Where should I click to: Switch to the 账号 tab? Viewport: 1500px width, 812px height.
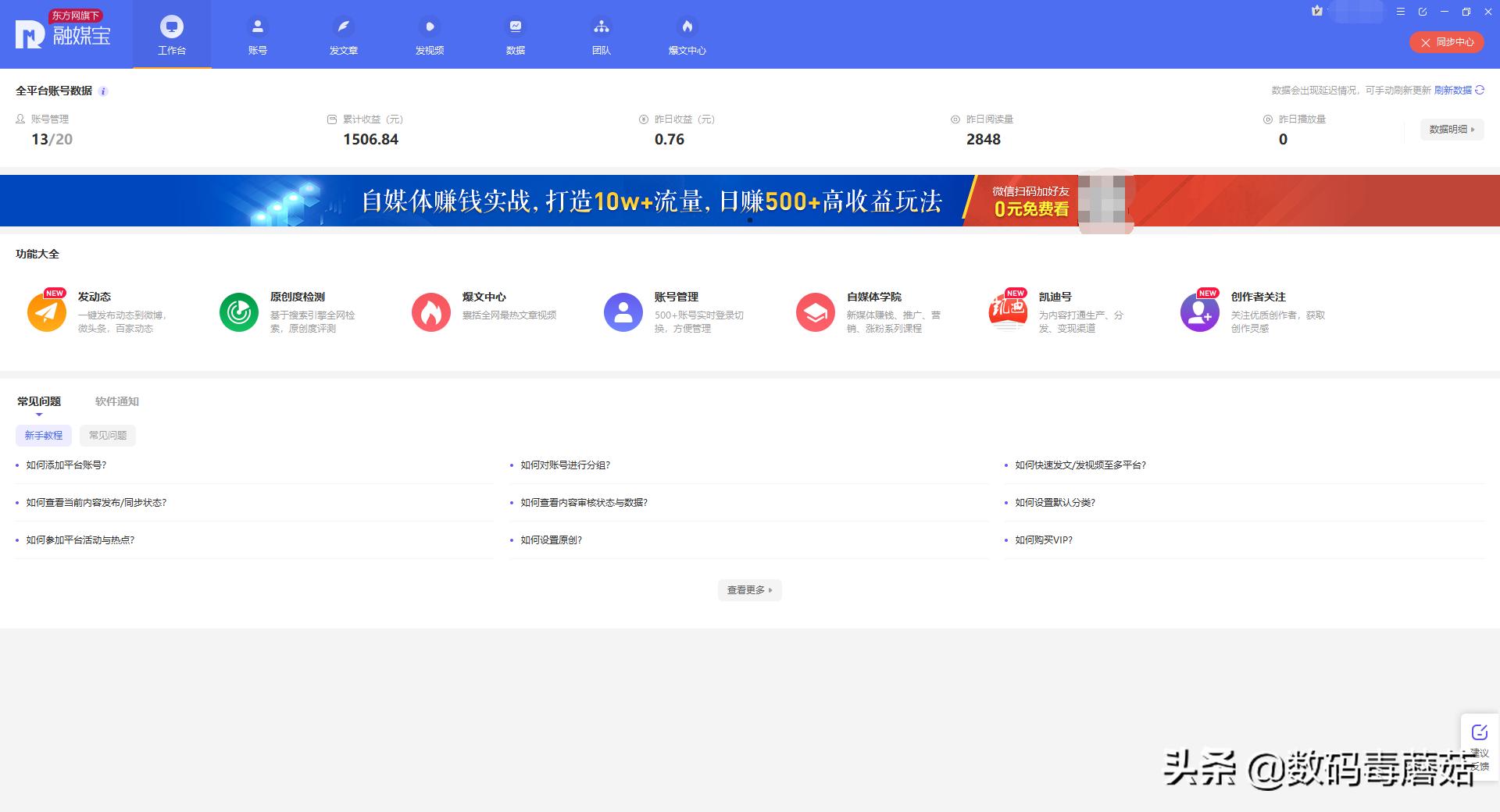[258, 34]
